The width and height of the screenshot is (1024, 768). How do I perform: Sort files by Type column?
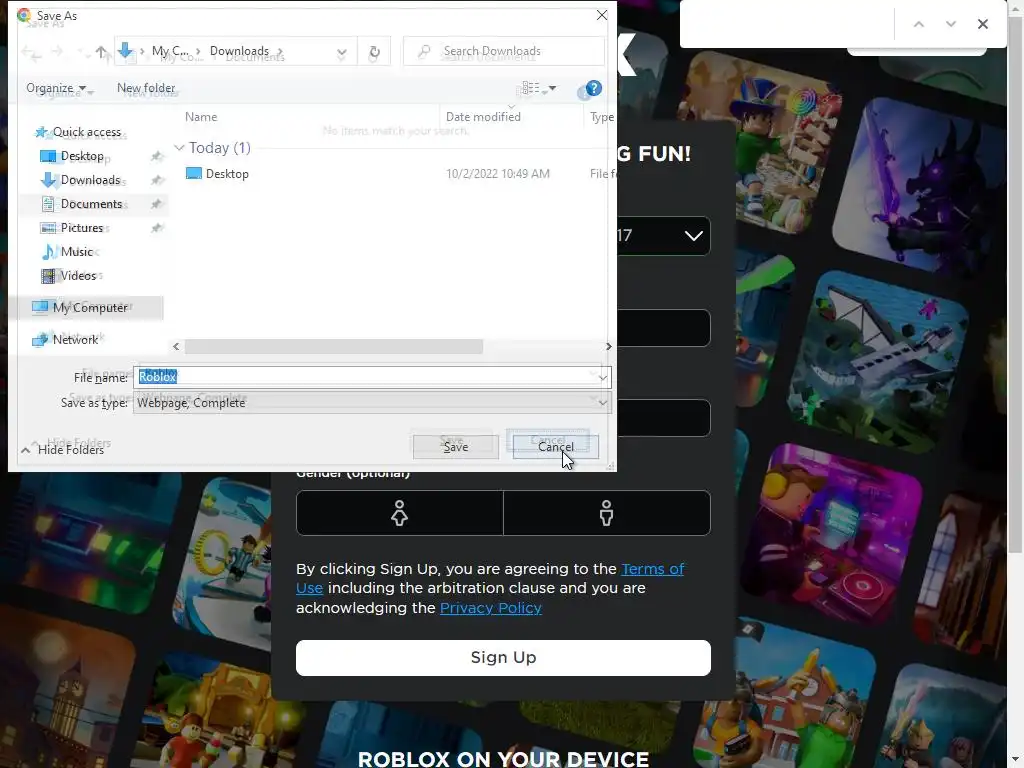pos(601,117)
